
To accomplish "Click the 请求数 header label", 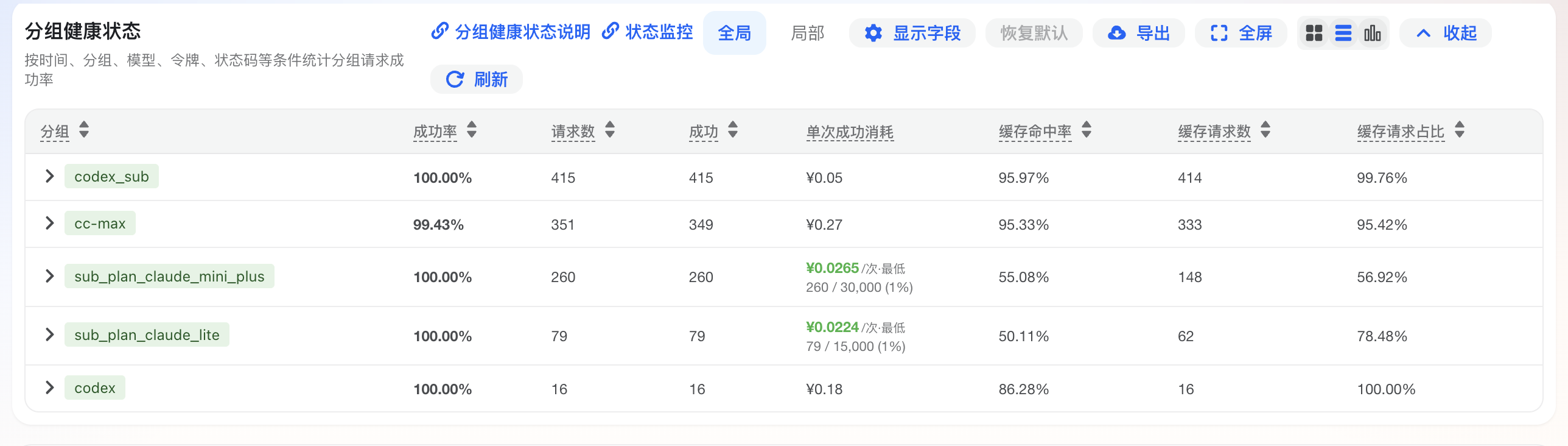I will click(x=573, y=132).
